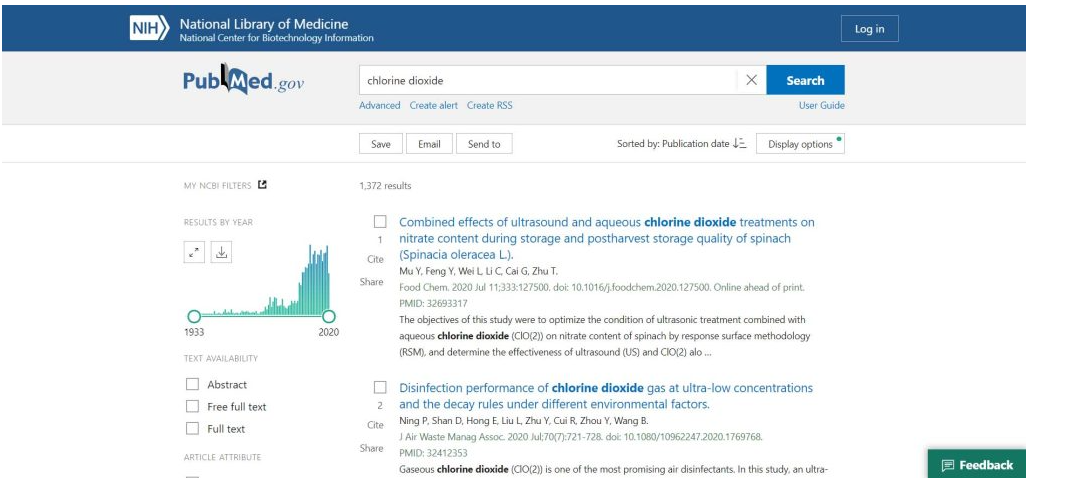This screenshot has width=1079, height=487.
Task: Clear the search box with X icon
Action: [x=751, y=80]
